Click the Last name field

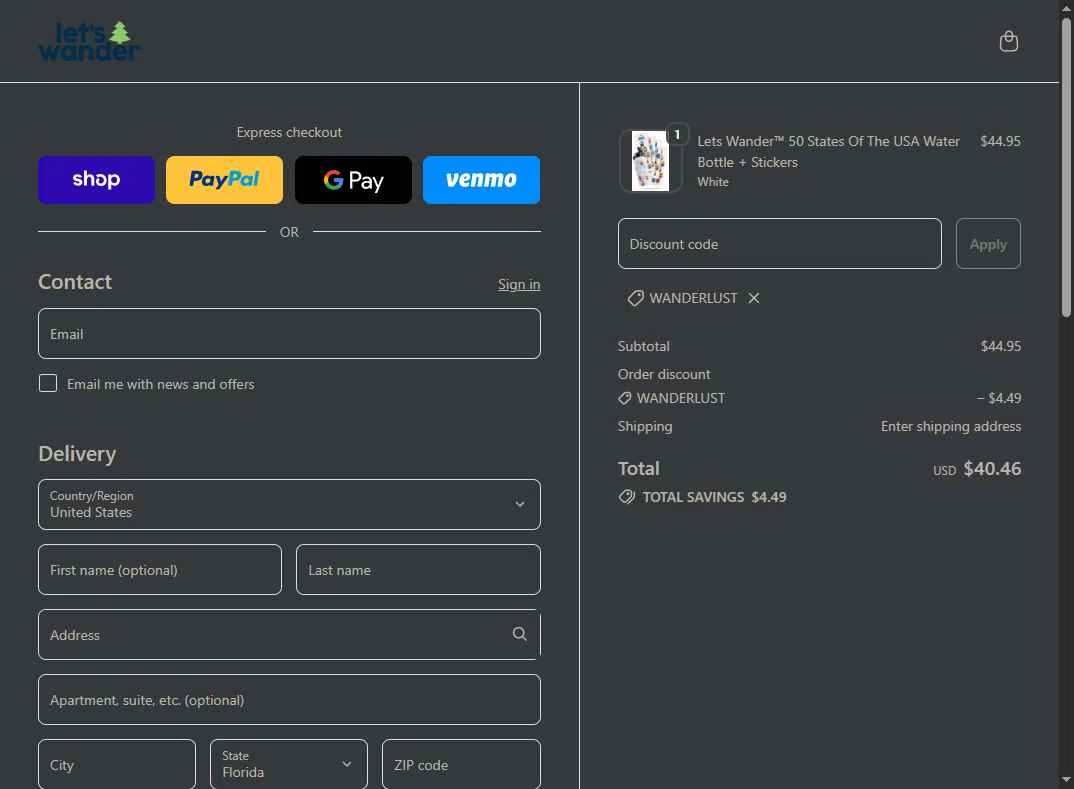(418, 570)
